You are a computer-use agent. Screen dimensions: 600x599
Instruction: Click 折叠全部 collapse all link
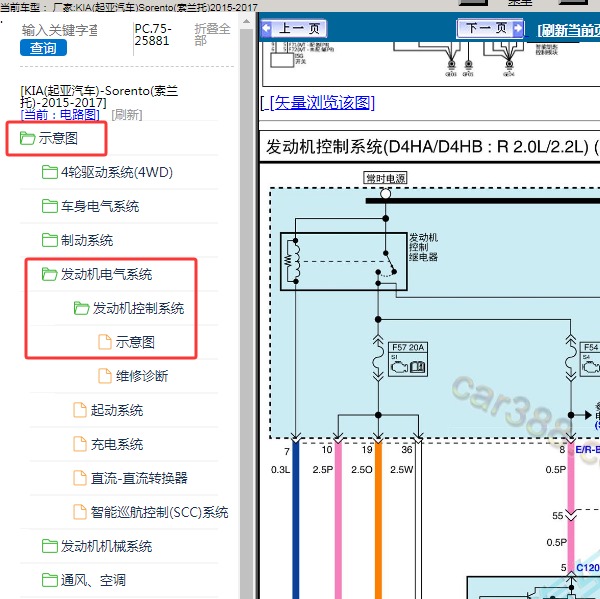click(x=212, y=34)
